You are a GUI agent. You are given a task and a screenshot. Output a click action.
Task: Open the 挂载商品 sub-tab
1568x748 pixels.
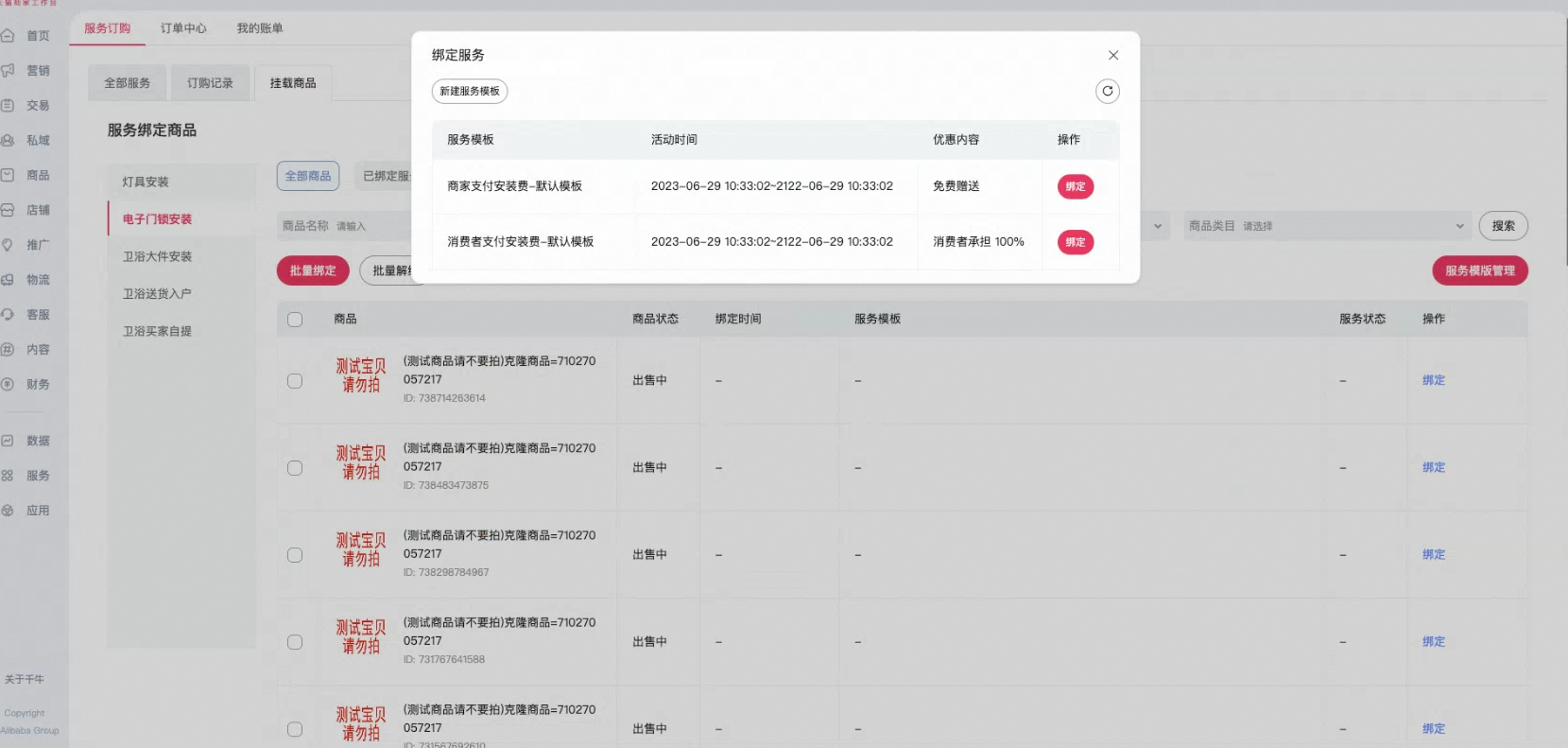(293, 83)
